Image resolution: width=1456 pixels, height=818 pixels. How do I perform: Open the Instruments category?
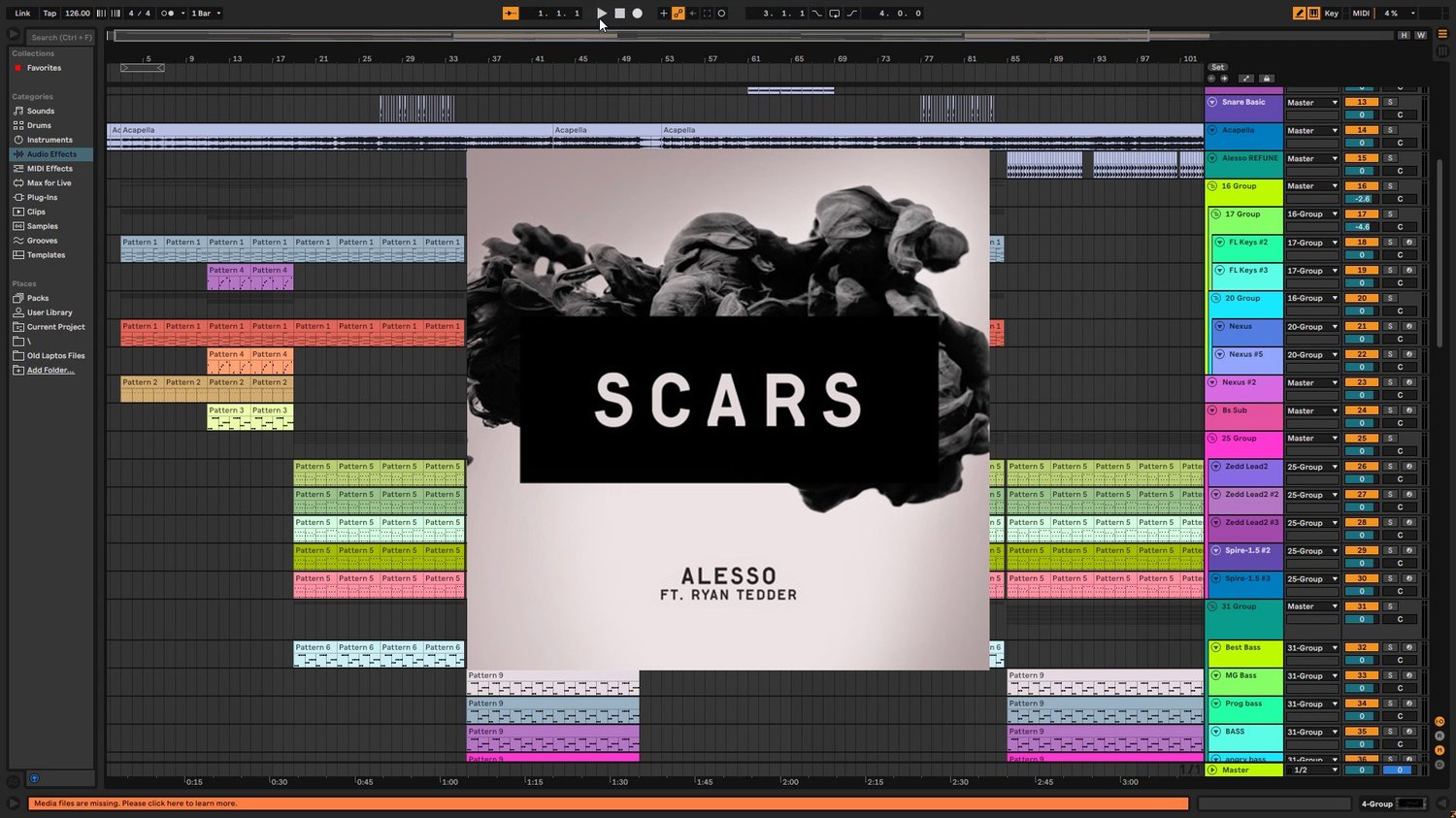50,140
